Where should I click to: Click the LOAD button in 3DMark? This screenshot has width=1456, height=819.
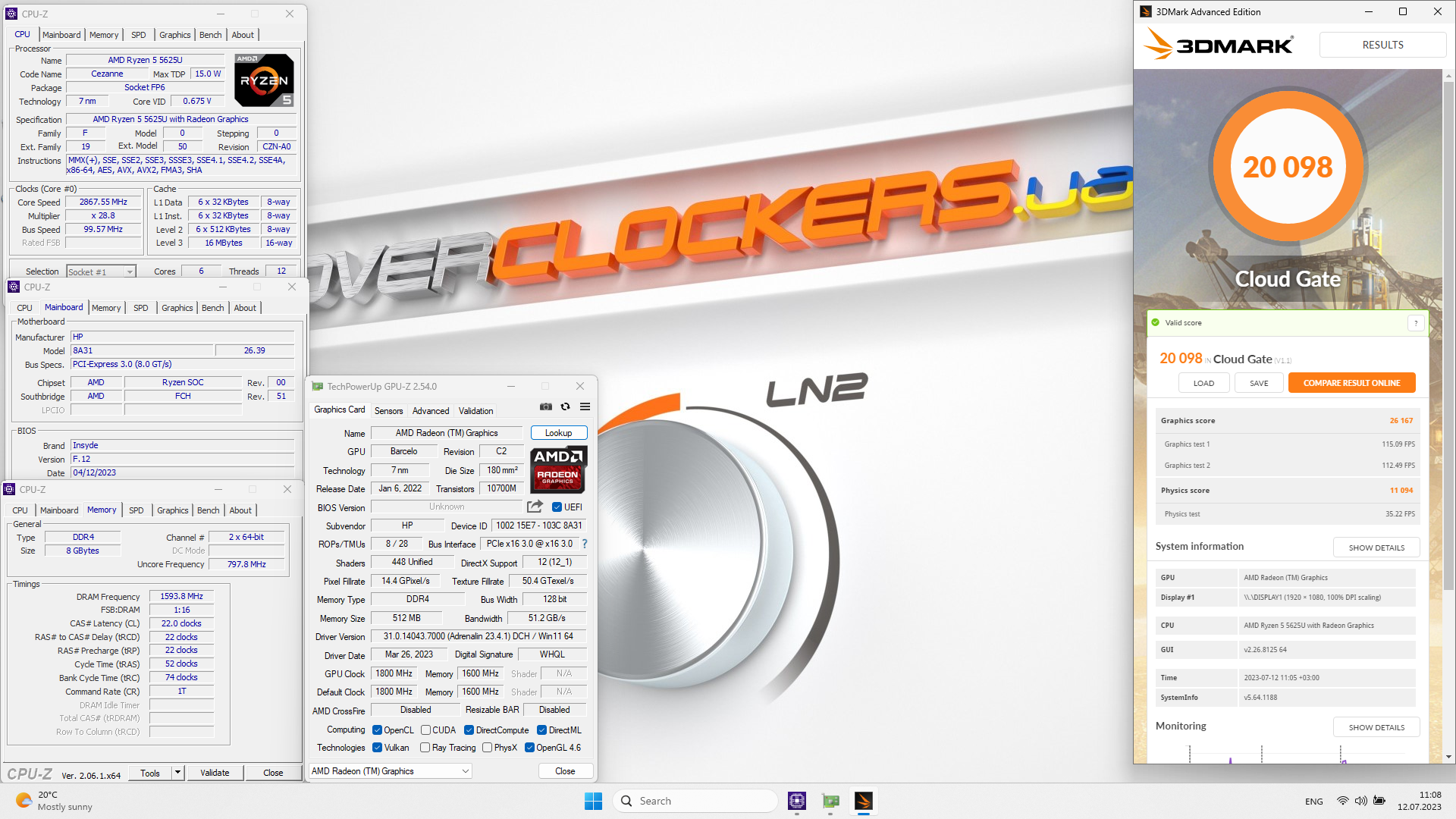[x=1203, y=383]
